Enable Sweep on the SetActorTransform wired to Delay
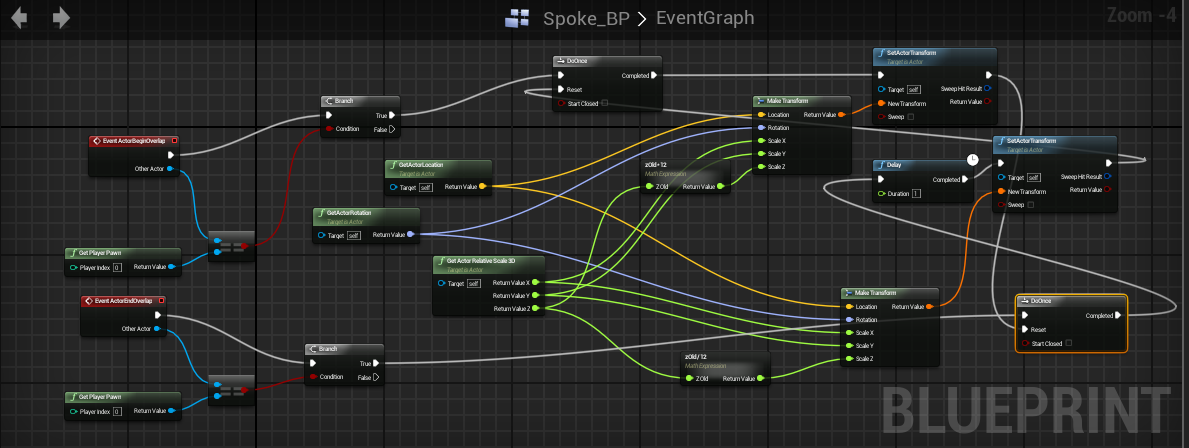 [x=1030, y=205]
